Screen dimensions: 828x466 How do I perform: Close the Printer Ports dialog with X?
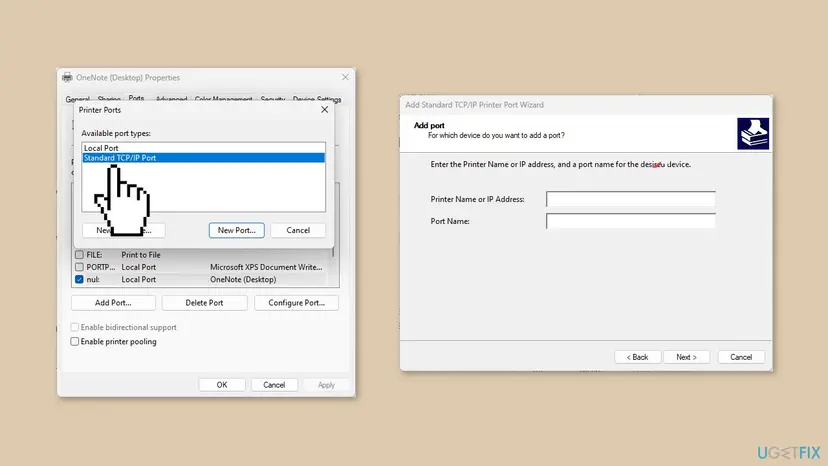324,109
